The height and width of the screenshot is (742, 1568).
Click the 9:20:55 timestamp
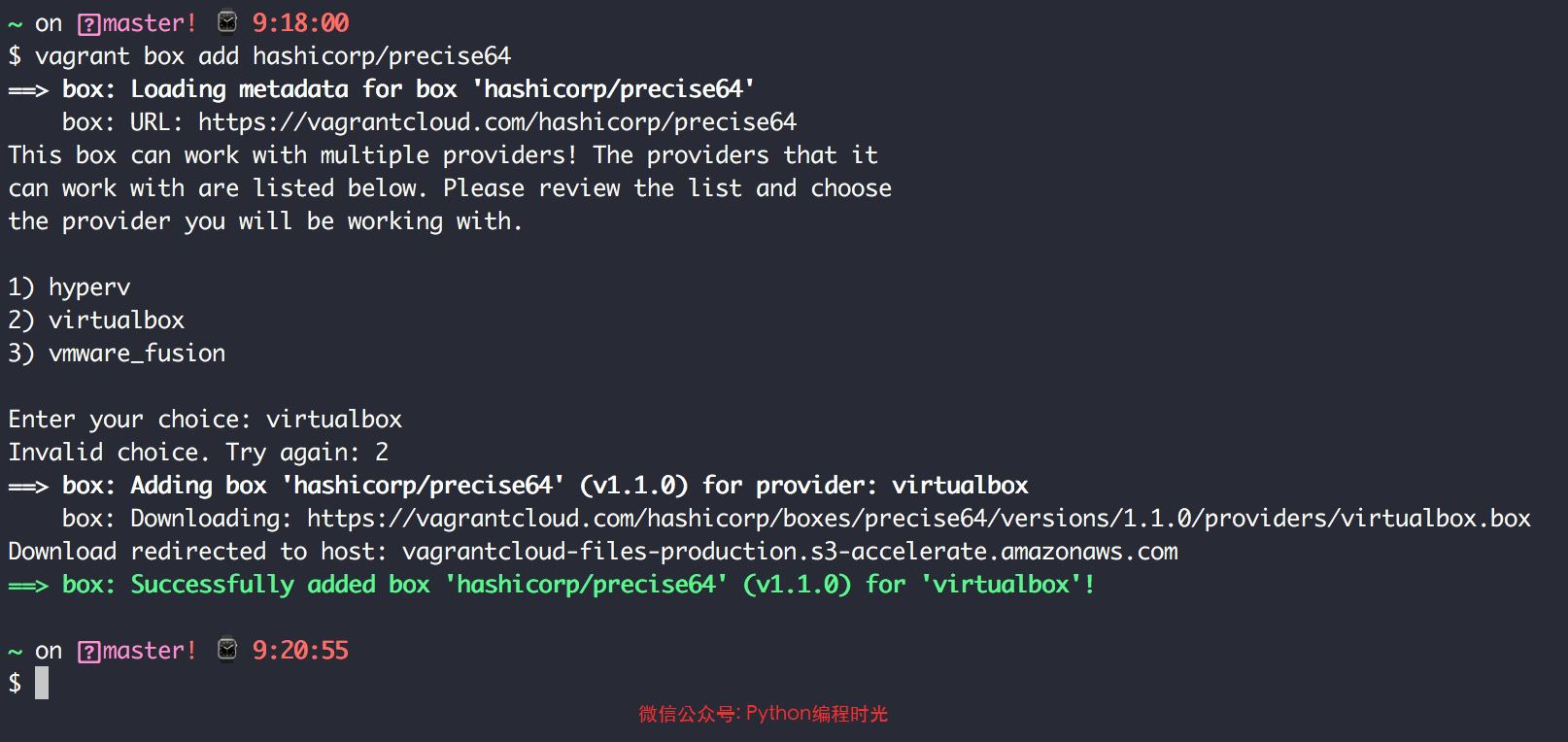tap(300, 650)
